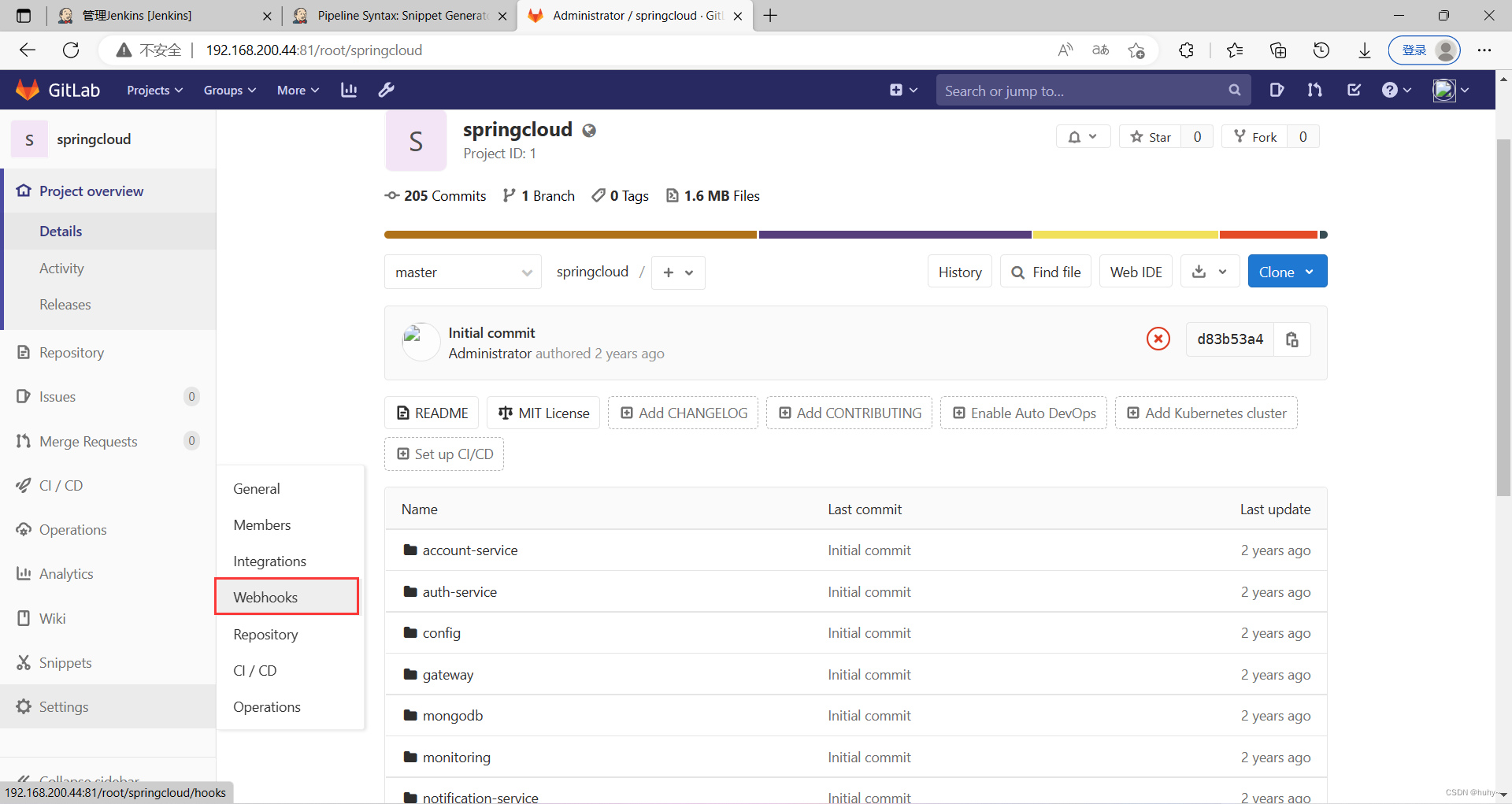Select General in Settings flyout
The image size is (1512, 804).
(257, 488)
